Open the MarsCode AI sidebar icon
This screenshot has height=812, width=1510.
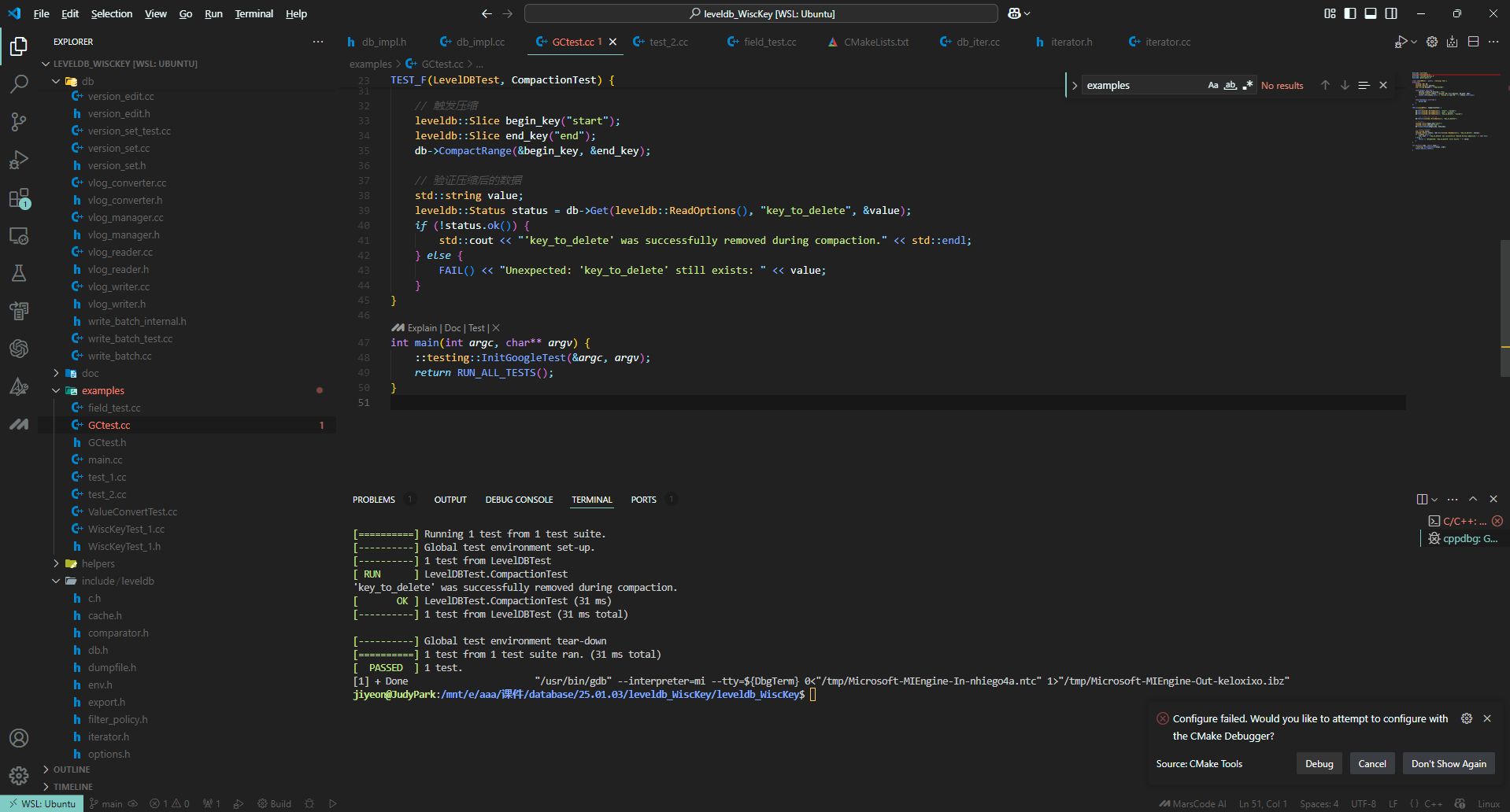pos(19,424)
